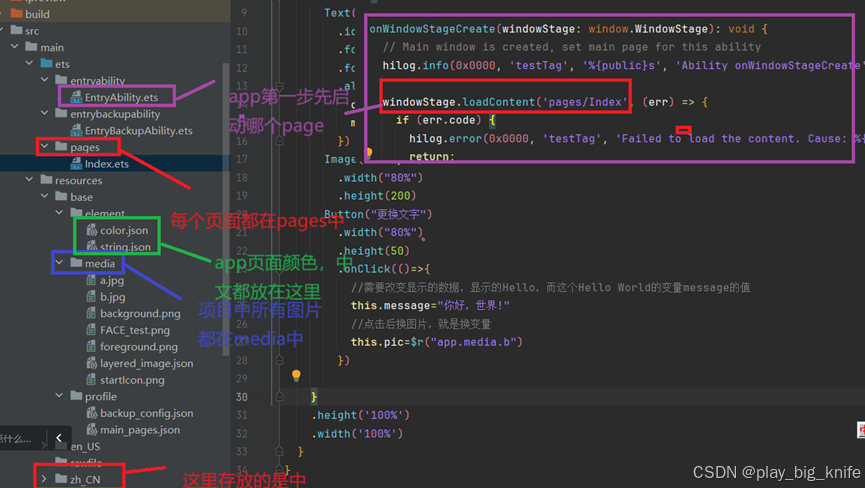Select the media folder label
Viewport: 865px width, 488px height.
pyautogui.click(x=100, y=264)
